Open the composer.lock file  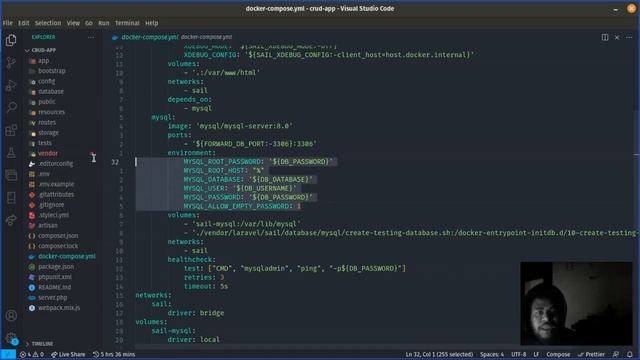[x=58, y=246]
